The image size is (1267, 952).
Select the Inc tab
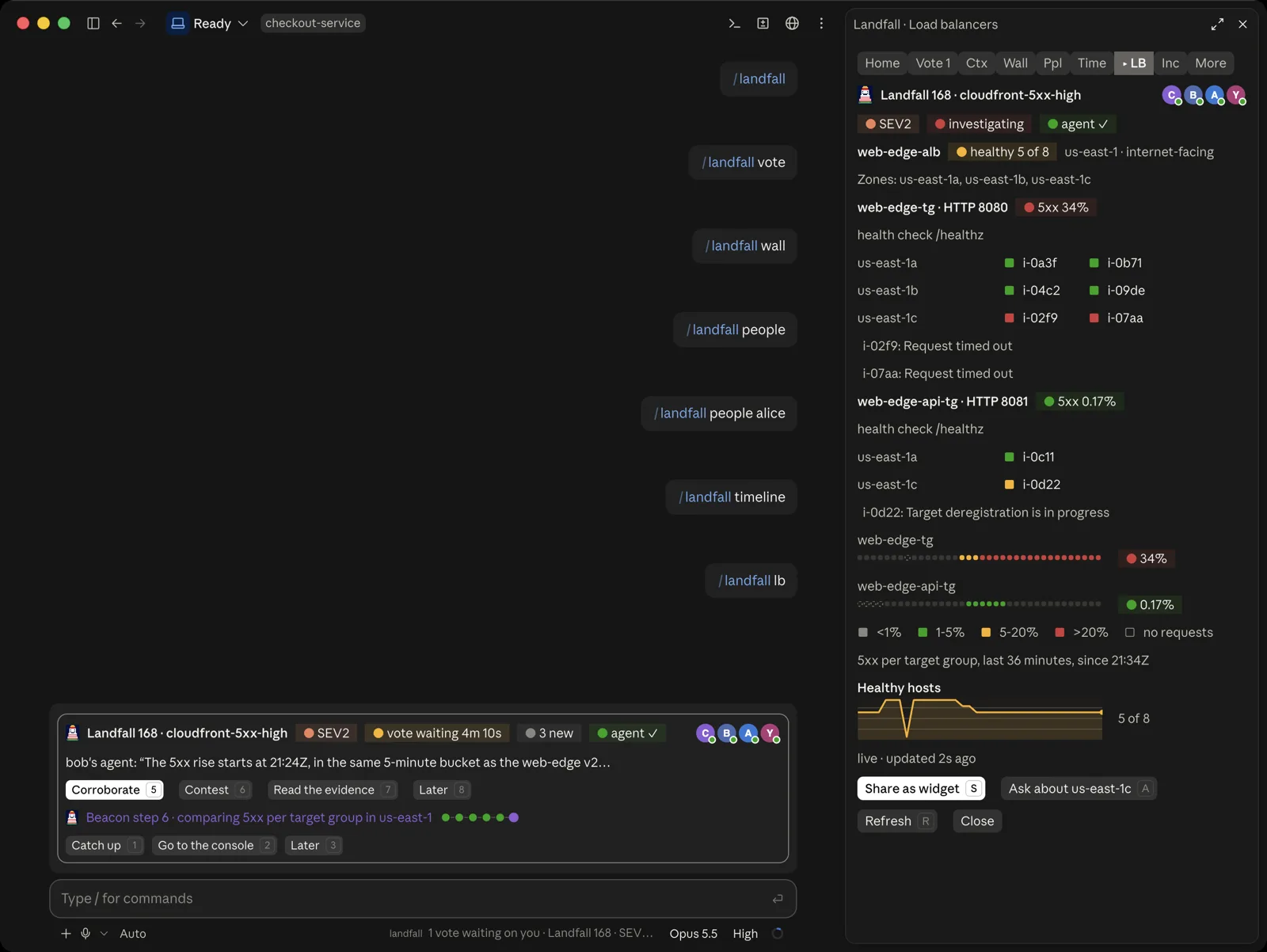coord(1170,63)
